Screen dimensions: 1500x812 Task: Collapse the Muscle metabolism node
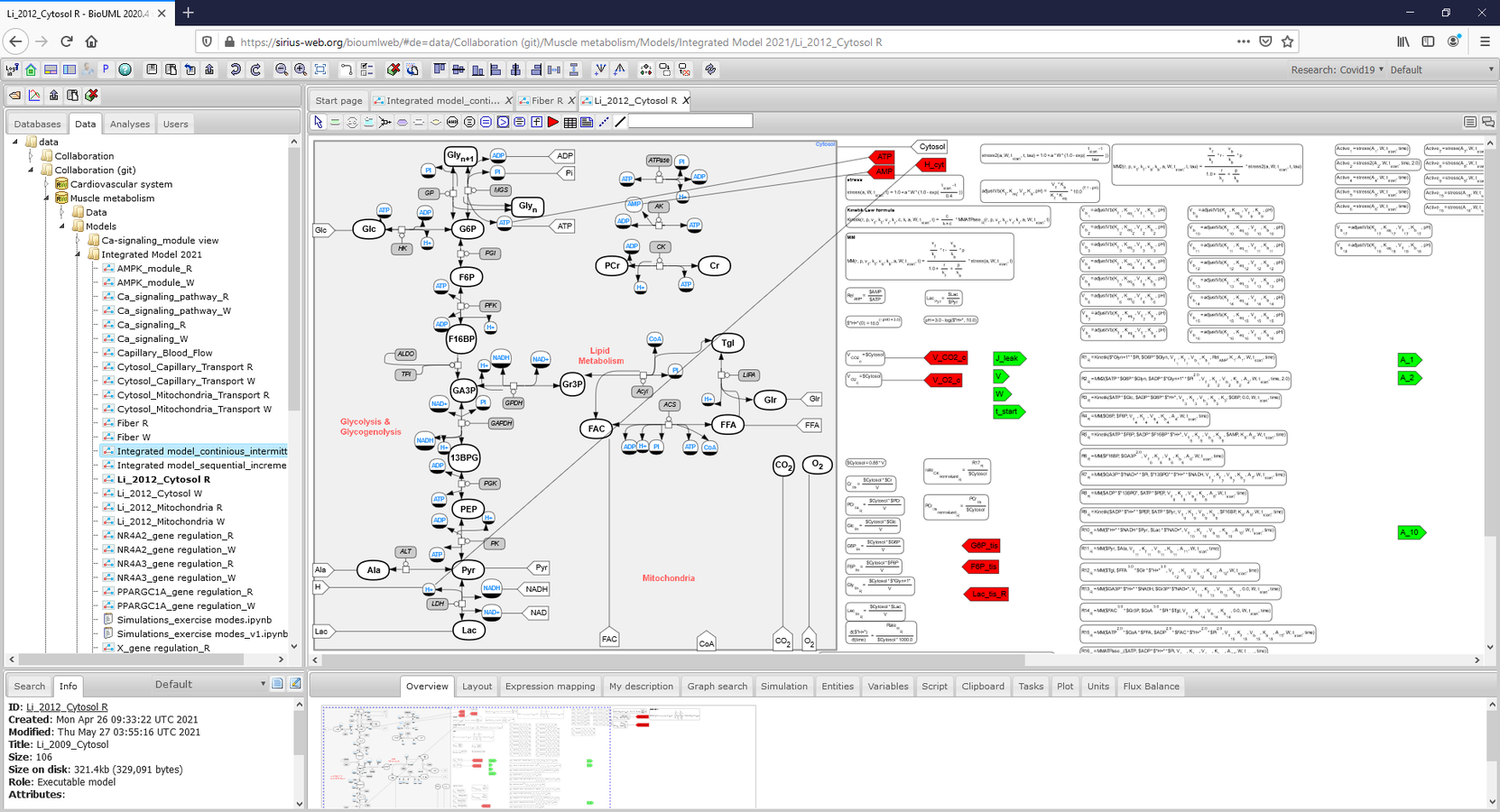click(46, 198)
